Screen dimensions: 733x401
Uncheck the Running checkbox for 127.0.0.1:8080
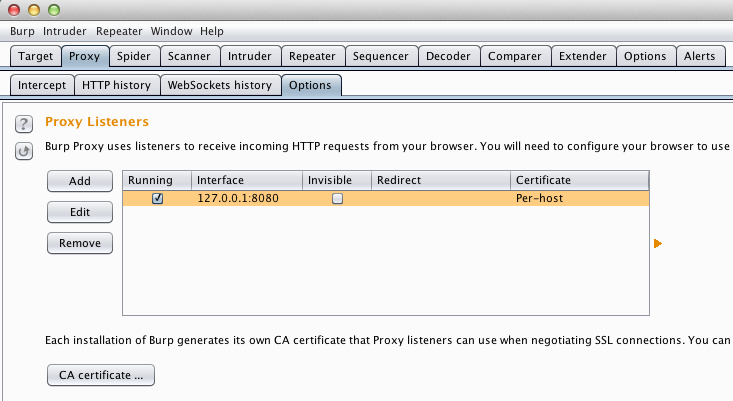[157, 199]
